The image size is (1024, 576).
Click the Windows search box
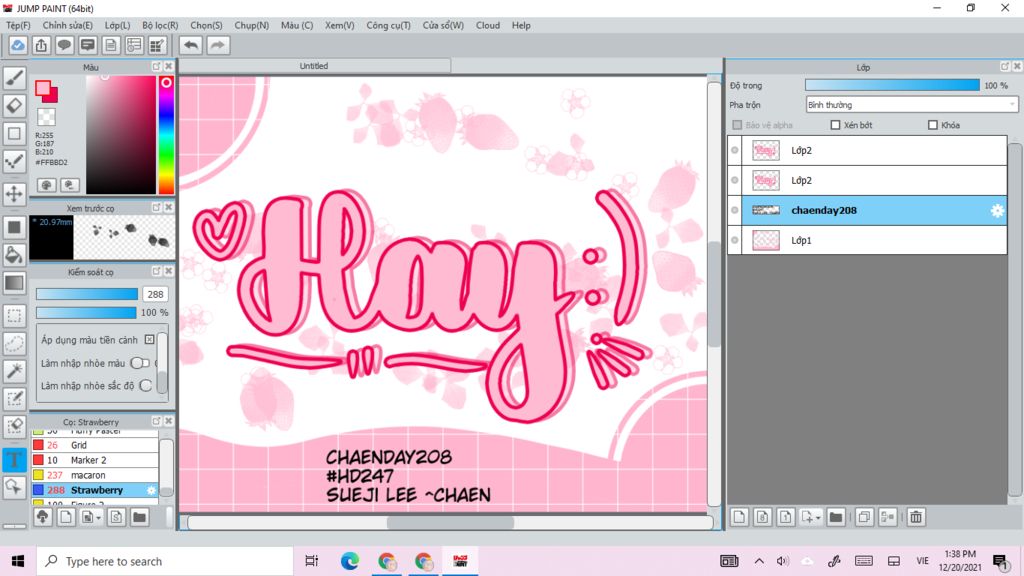coord(165,561)
